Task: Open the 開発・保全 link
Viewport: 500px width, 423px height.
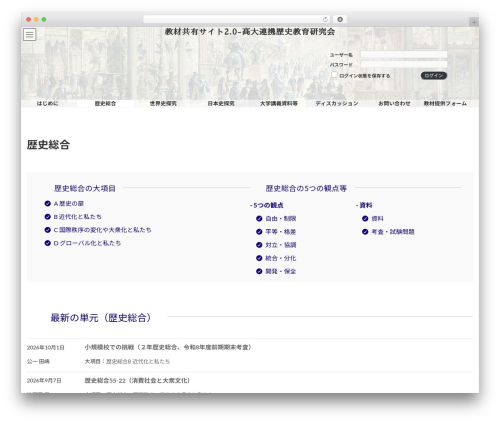Action: (281, 271)
